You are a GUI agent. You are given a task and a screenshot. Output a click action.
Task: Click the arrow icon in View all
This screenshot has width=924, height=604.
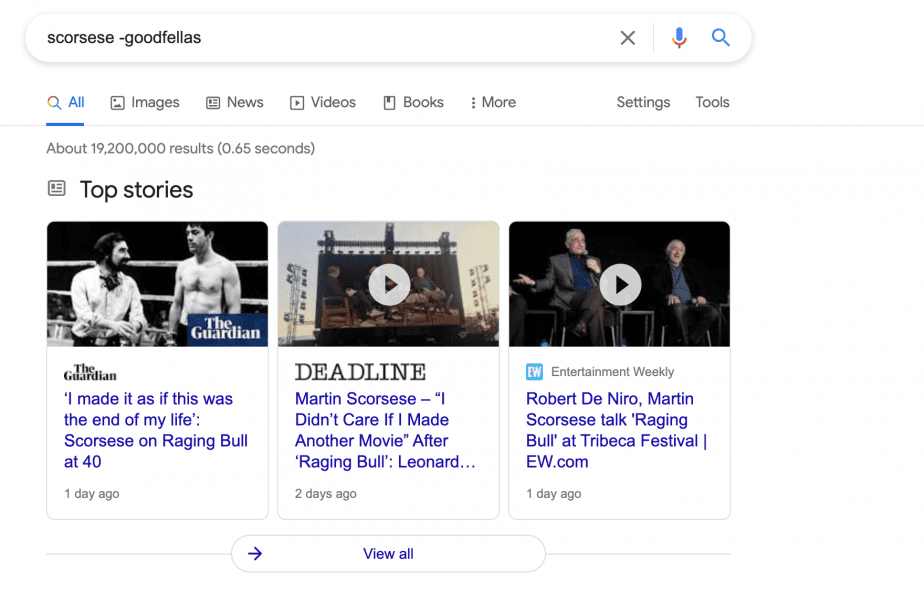tap(255, 553)
